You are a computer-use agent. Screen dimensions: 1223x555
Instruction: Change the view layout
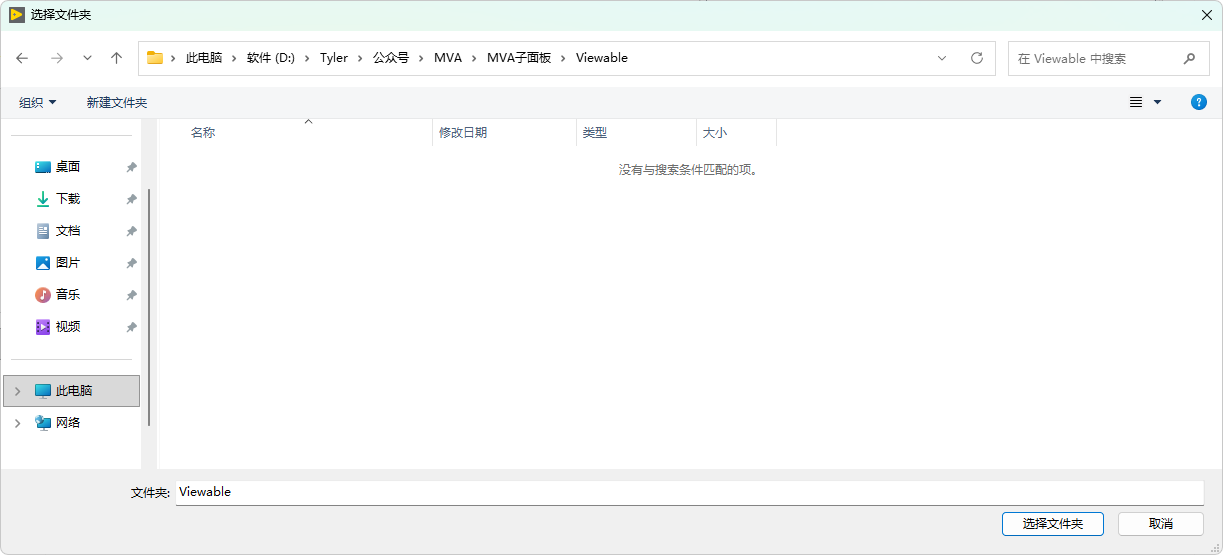tap(1136, 102)
